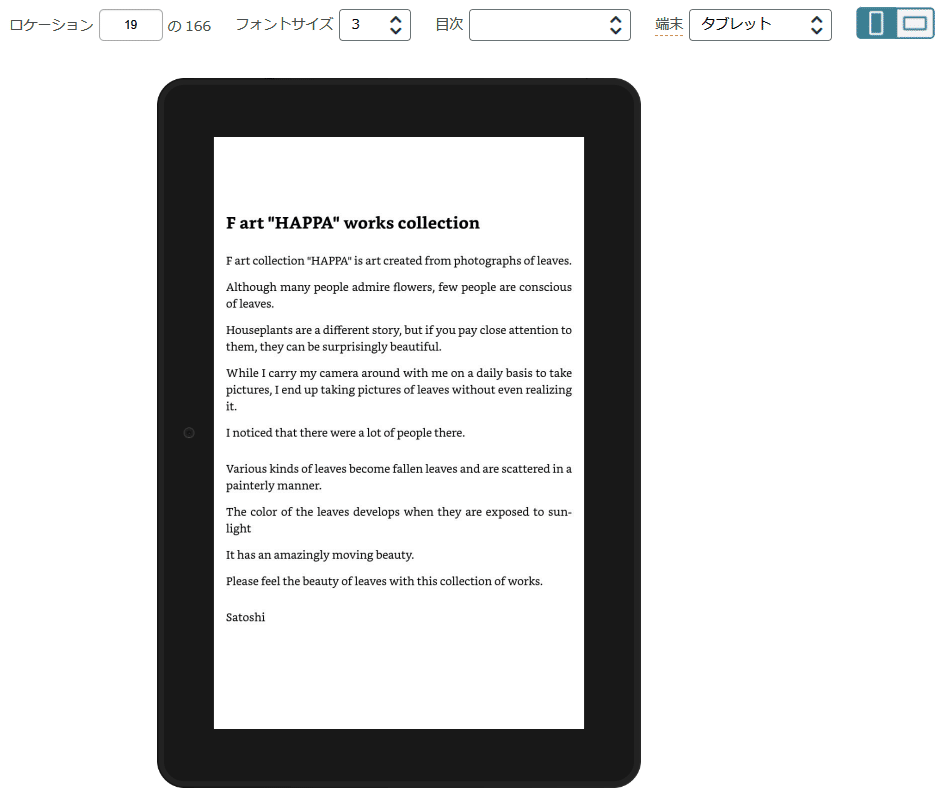Open the font size dropdown
This screenshot has width=942, height=804.
coord(375,25)
